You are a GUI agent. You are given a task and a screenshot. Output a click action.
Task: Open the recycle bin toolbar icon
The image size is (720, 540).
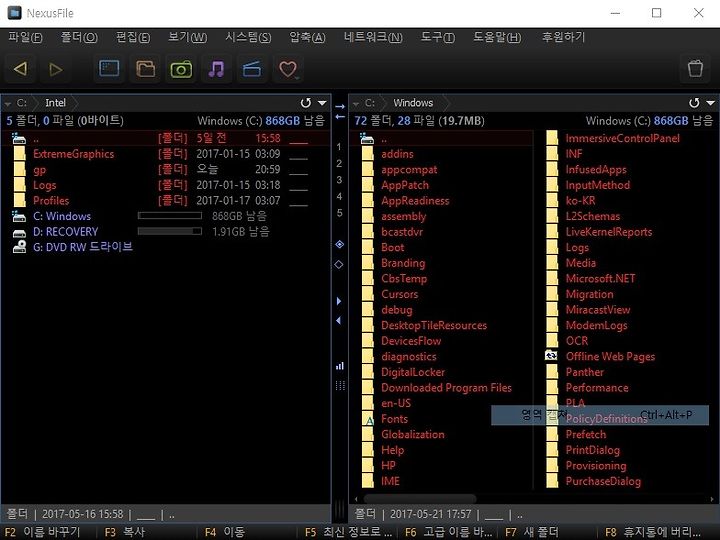695,69
